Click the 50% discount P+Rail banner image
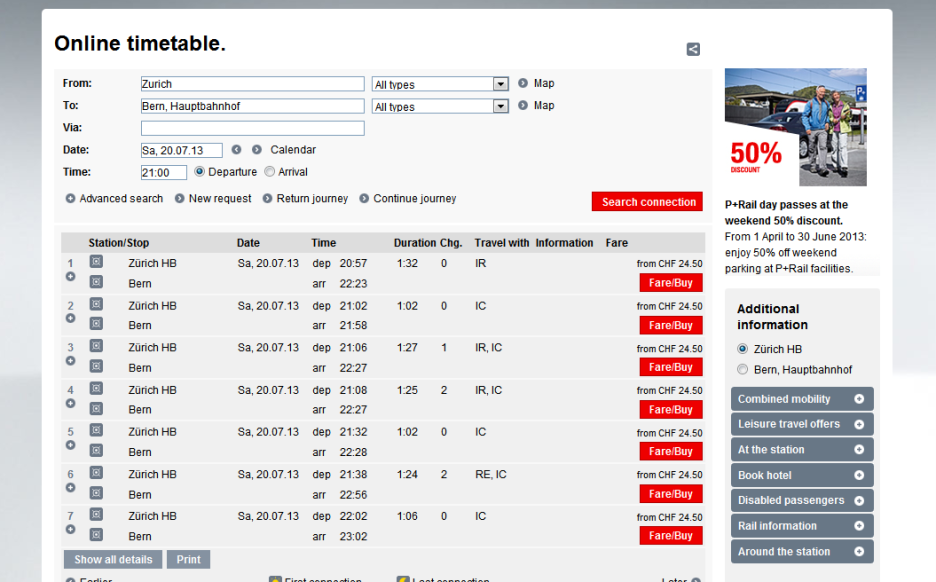This screenshot has height=582, width=936. pyautogui.click(x=796, y=127)
